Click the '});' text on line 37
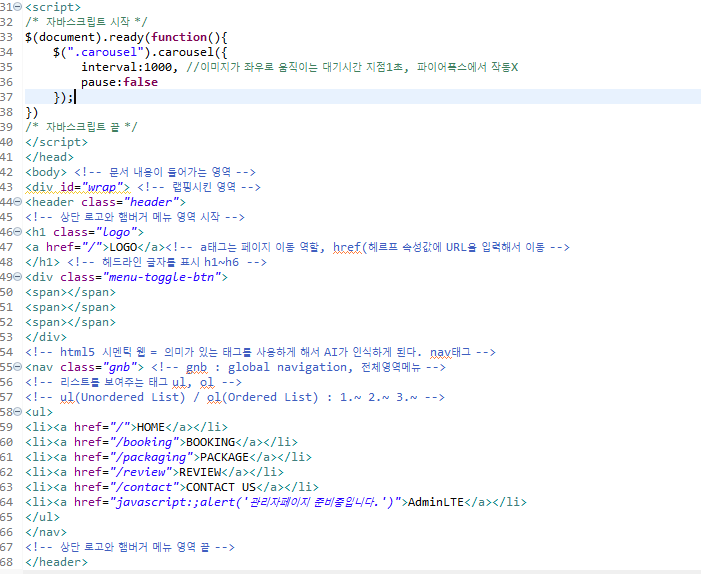Viewport: 701px width, 574px height. 63,97
